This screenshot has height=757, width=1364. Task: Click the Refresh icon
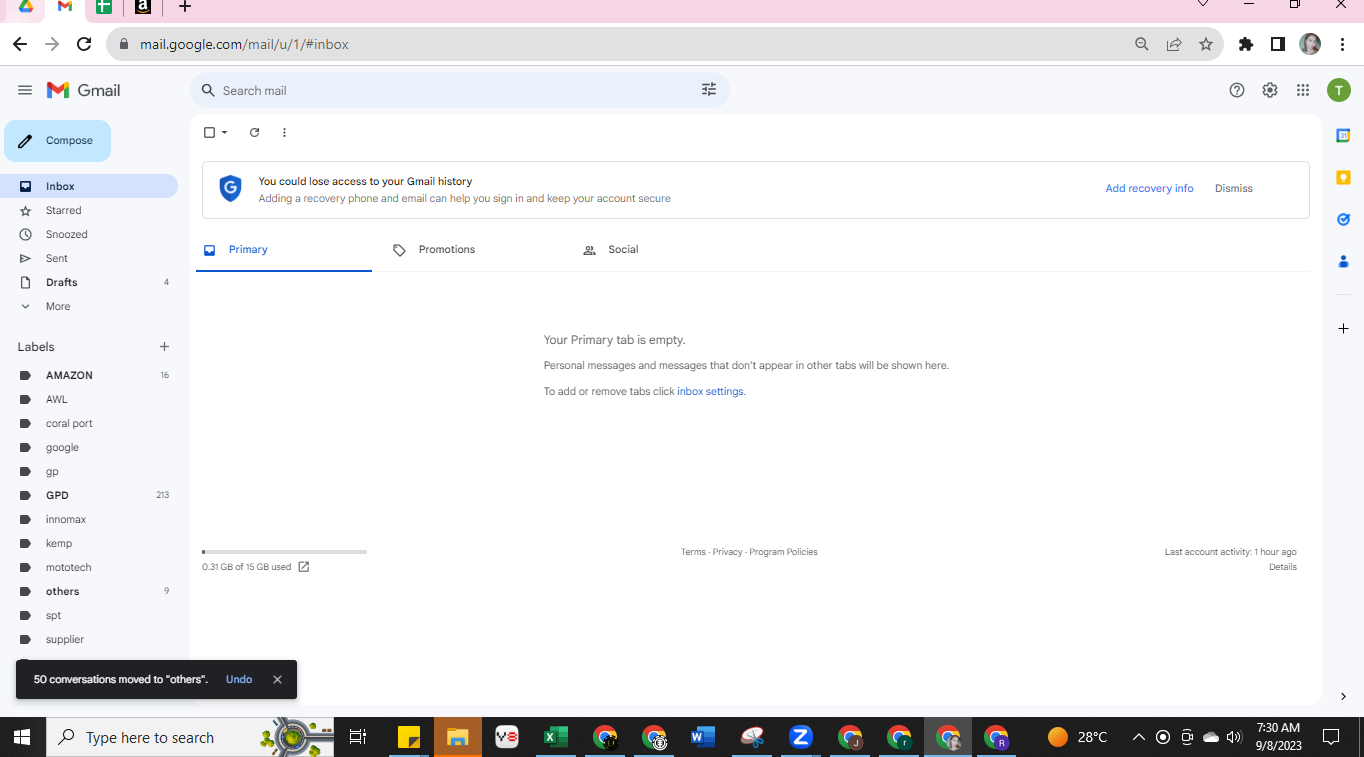254,132
